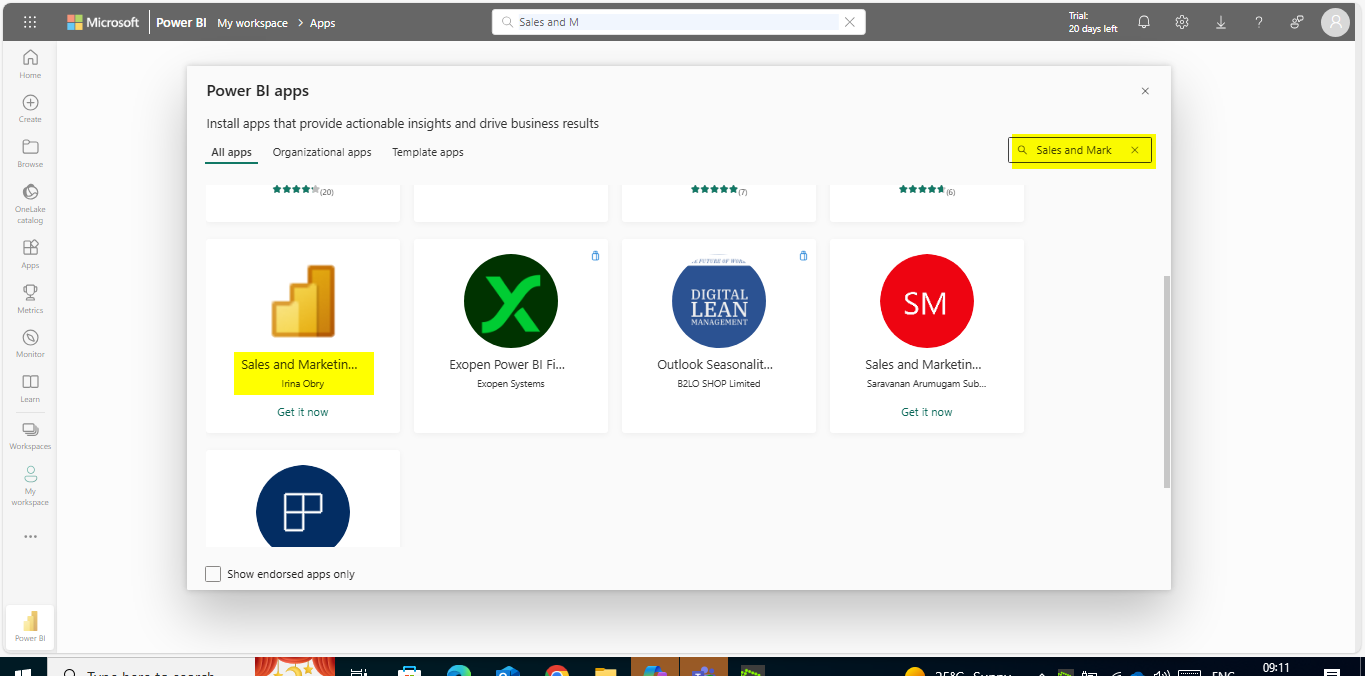The image size is (1365, 676).
Task: Click the star rating with (20) reviews
Action: click(x=303, y=190)
